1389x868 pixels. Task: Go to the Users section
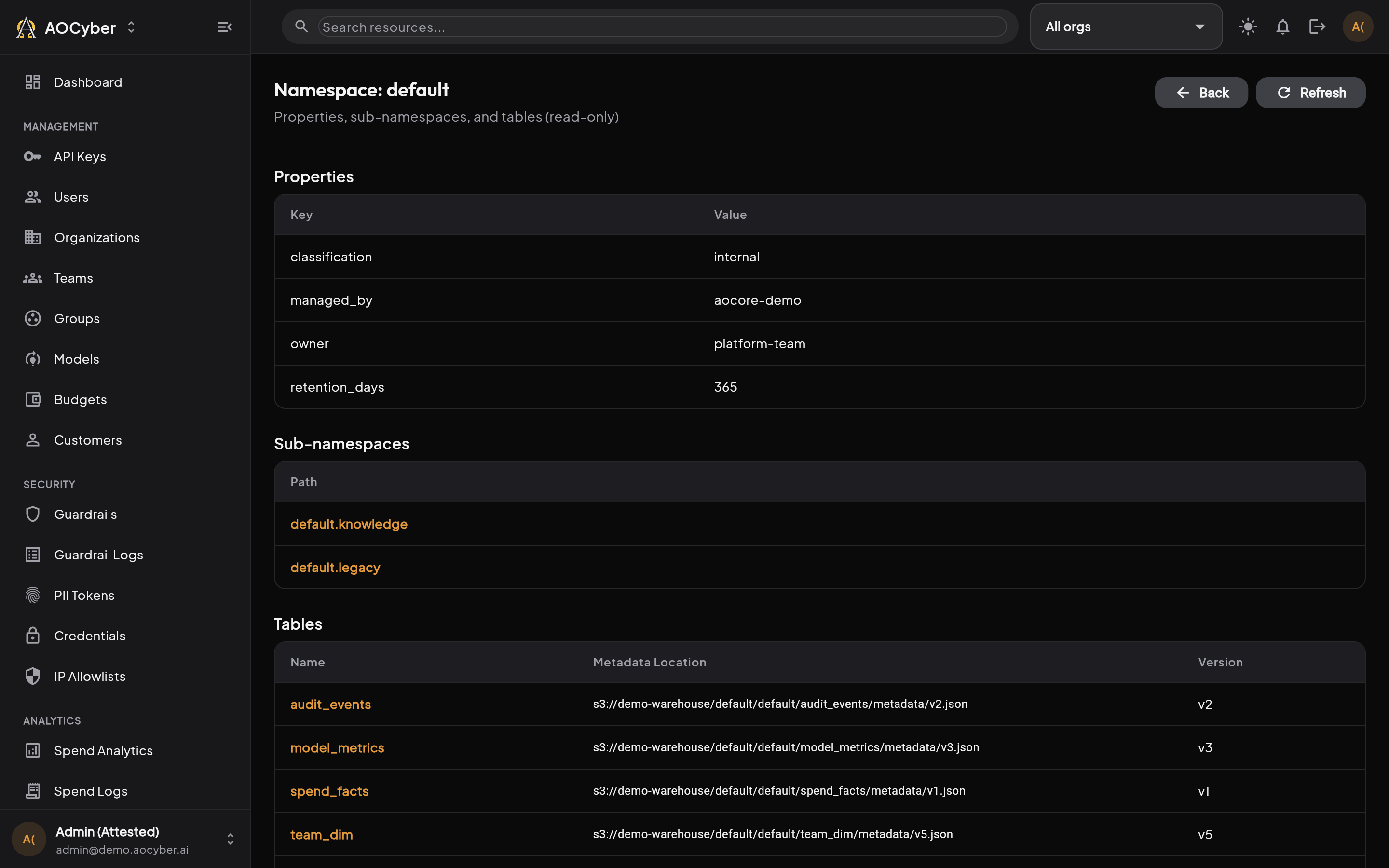[71, 197]
